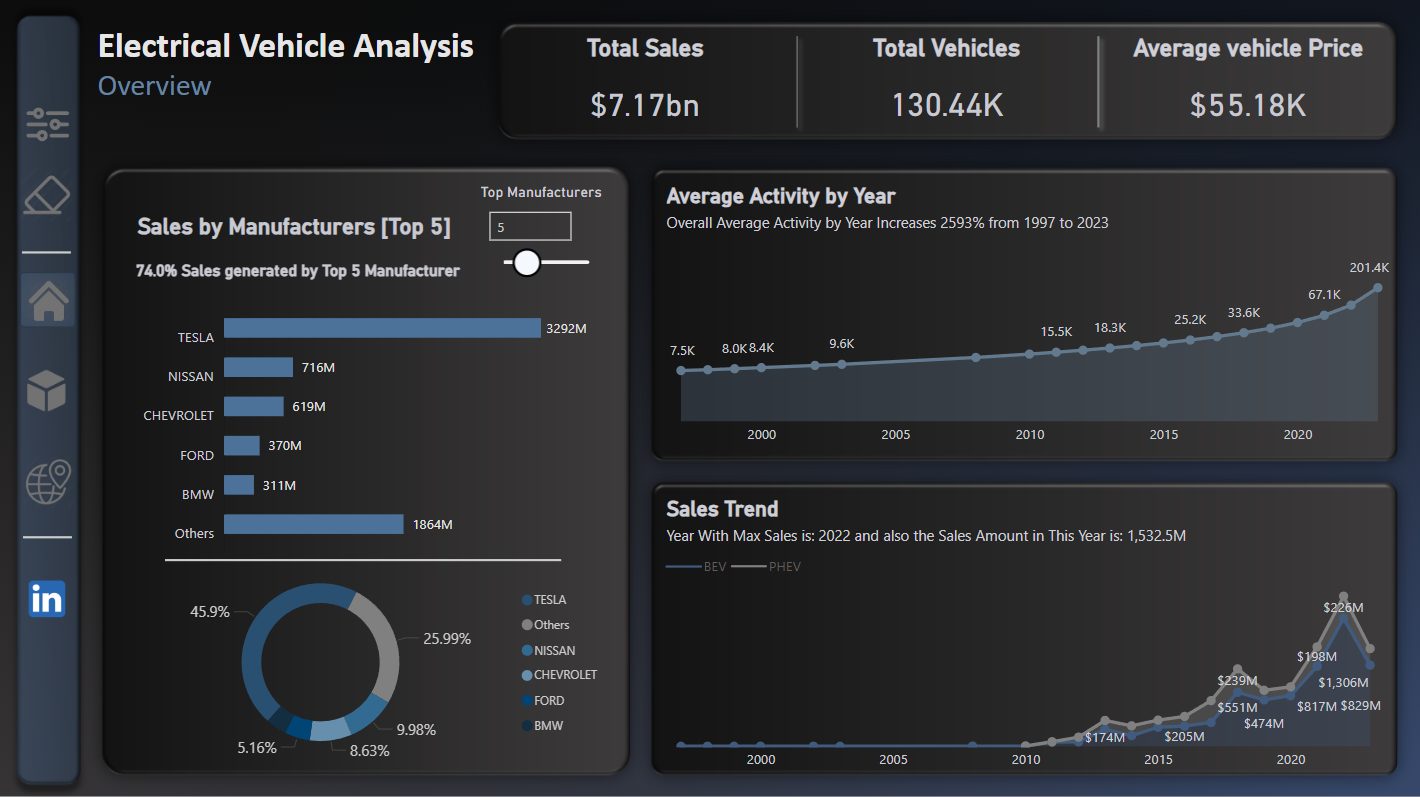Screen dimensions: 1420x797
Task: Click TESLA legend color dot in donut legend
Action: [x=527, y=600]
